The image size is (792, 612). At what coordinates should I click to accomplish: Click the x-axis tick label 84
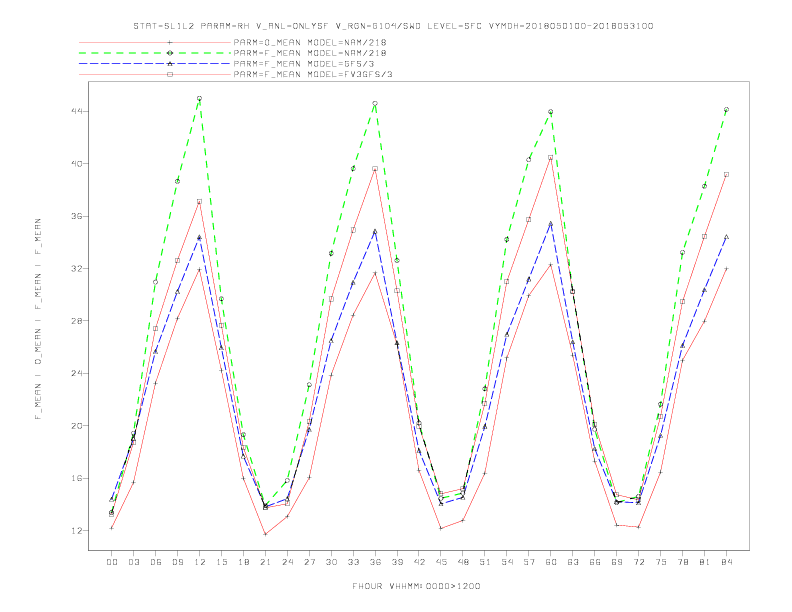726,562
